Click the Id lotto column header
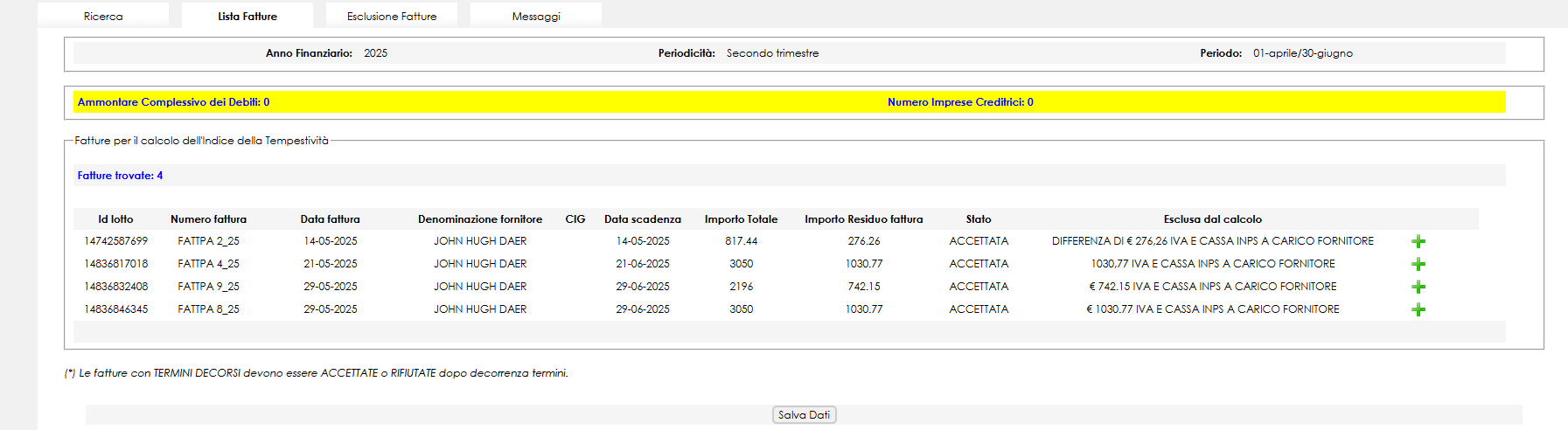1568x430 pixels. coord(115,219)
